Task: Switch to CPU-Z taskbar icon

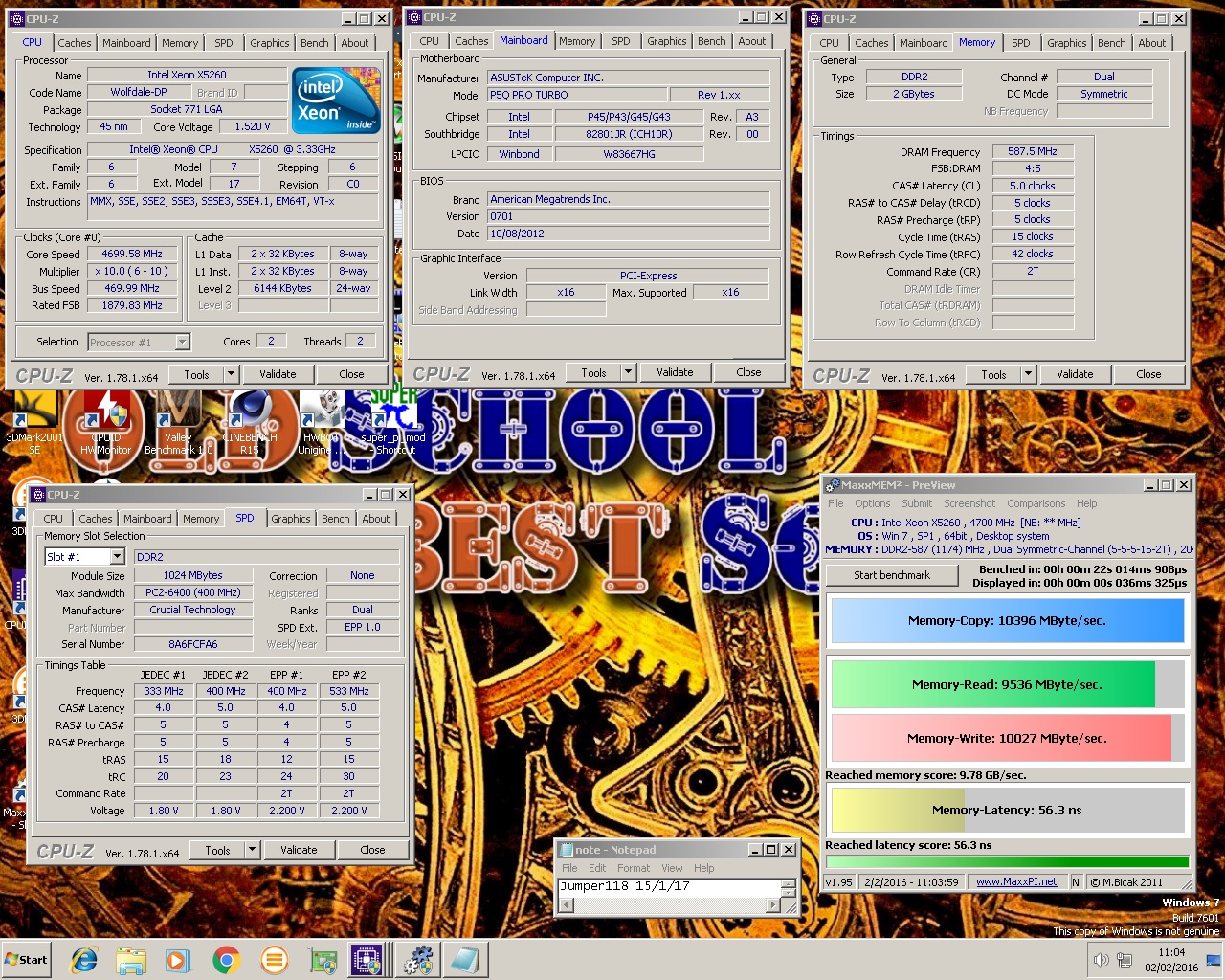Action: 367,960
